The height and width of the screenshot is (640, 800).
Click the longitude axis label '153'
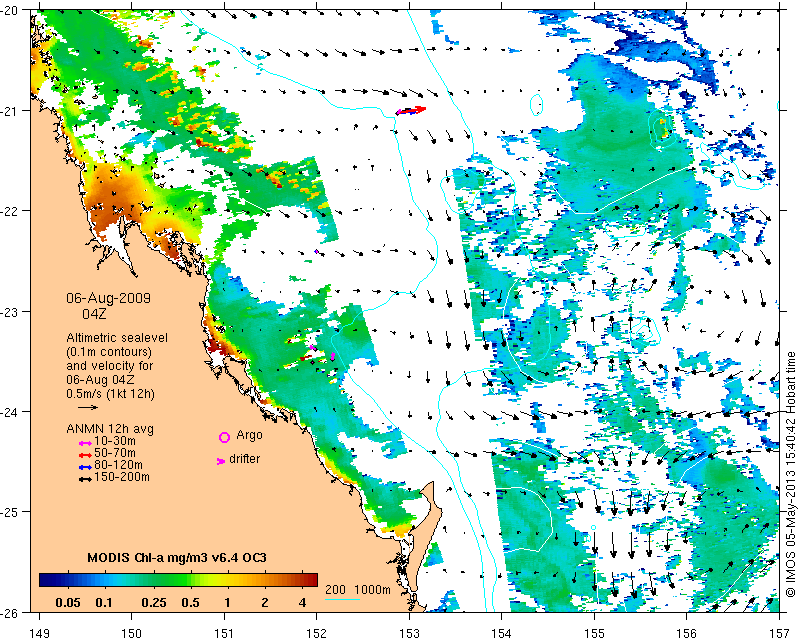[409, 633]
